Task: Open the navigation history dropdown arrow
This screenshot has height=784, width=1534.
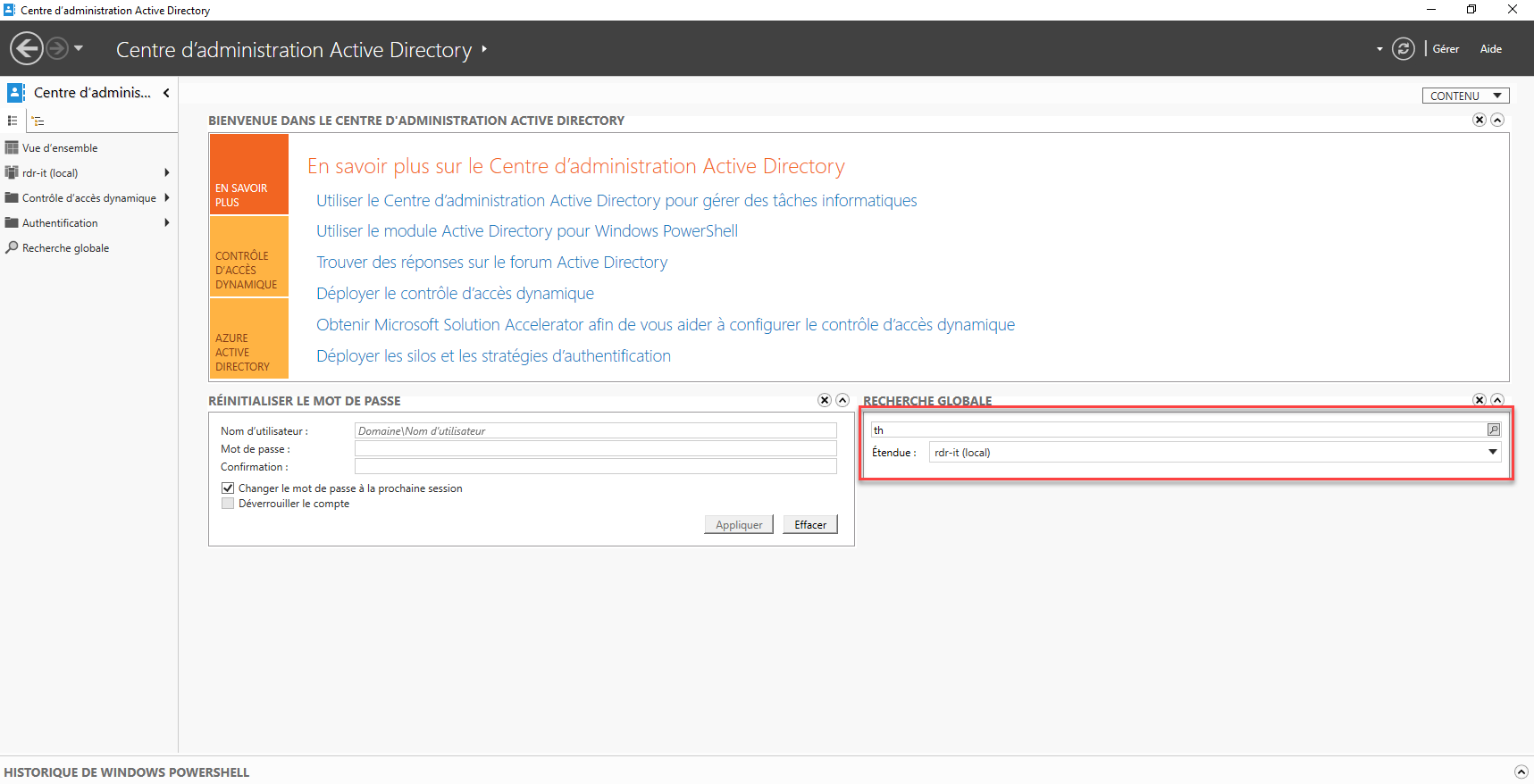Action: point(79,48)
